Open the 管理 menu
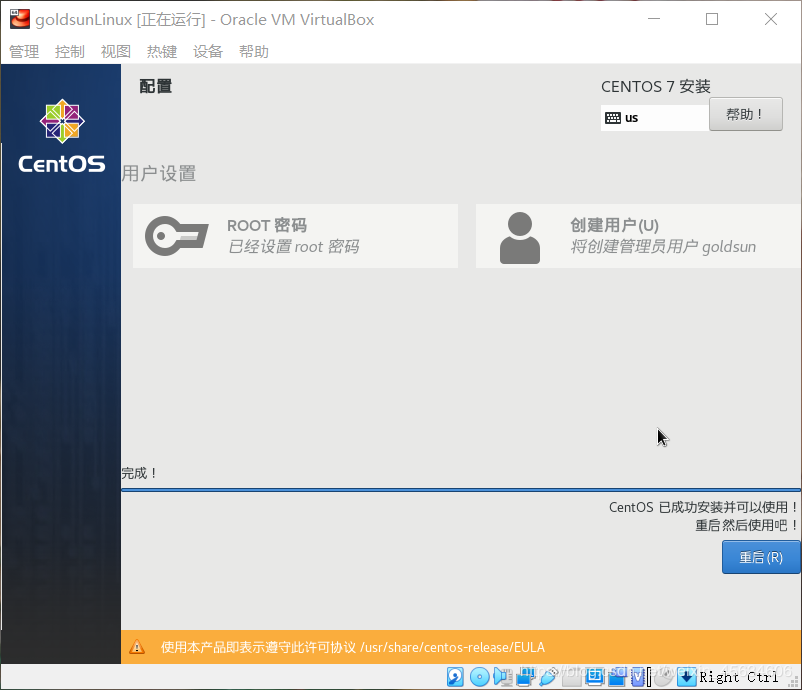Screen dimensions: 802x690 (x=24, y=52)
